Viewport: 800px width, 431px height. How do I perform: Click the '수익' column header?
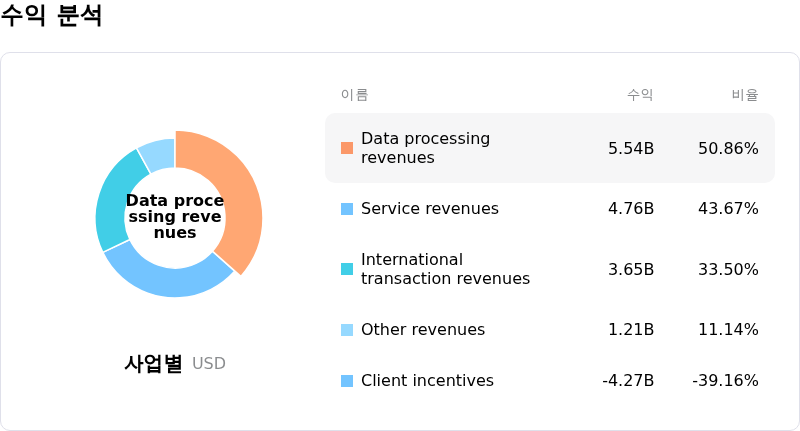(x=640, y=95)
